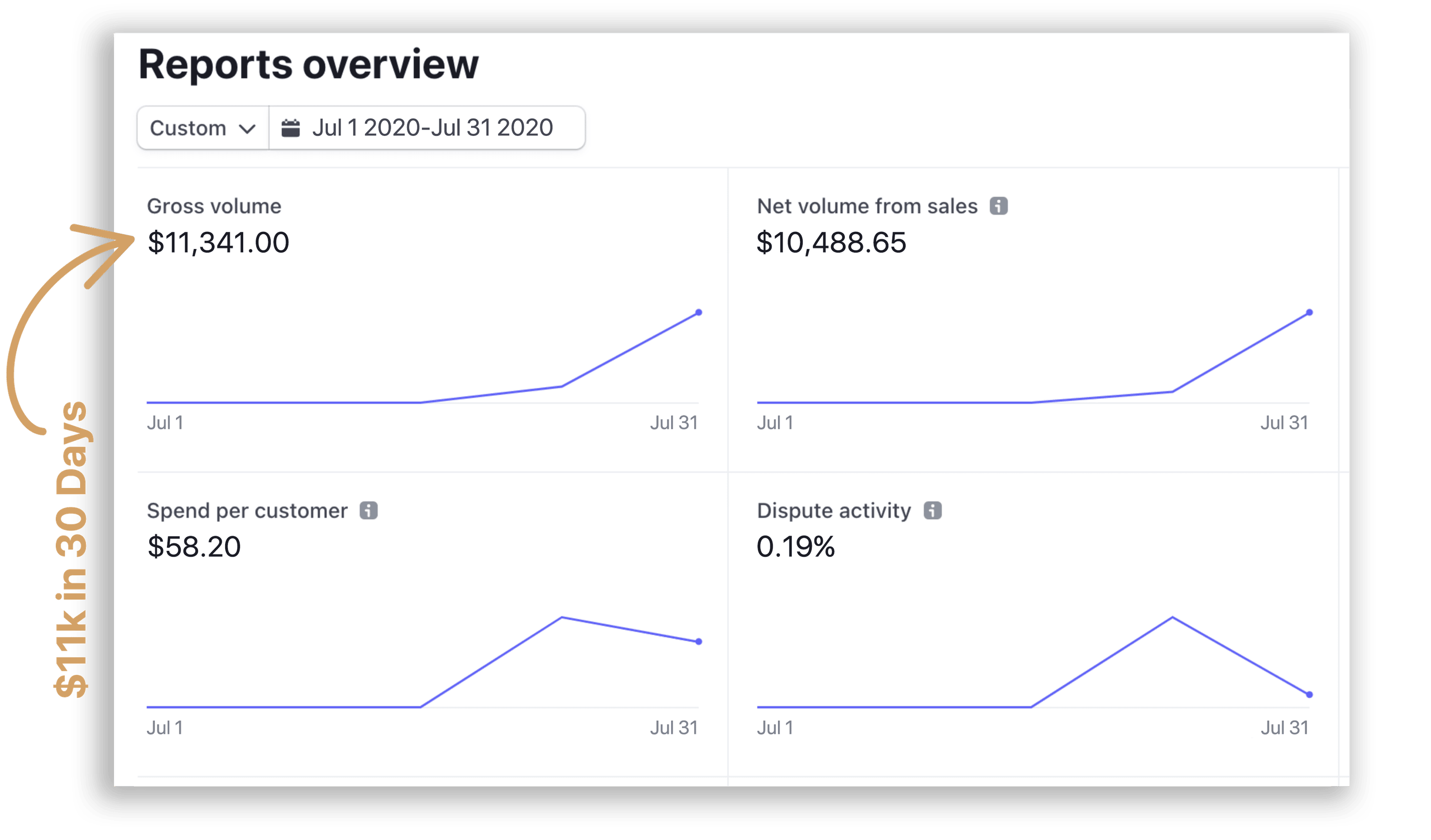
Task: Click the Dispute activity value 0.19%
Action: (x=795, y=547)
